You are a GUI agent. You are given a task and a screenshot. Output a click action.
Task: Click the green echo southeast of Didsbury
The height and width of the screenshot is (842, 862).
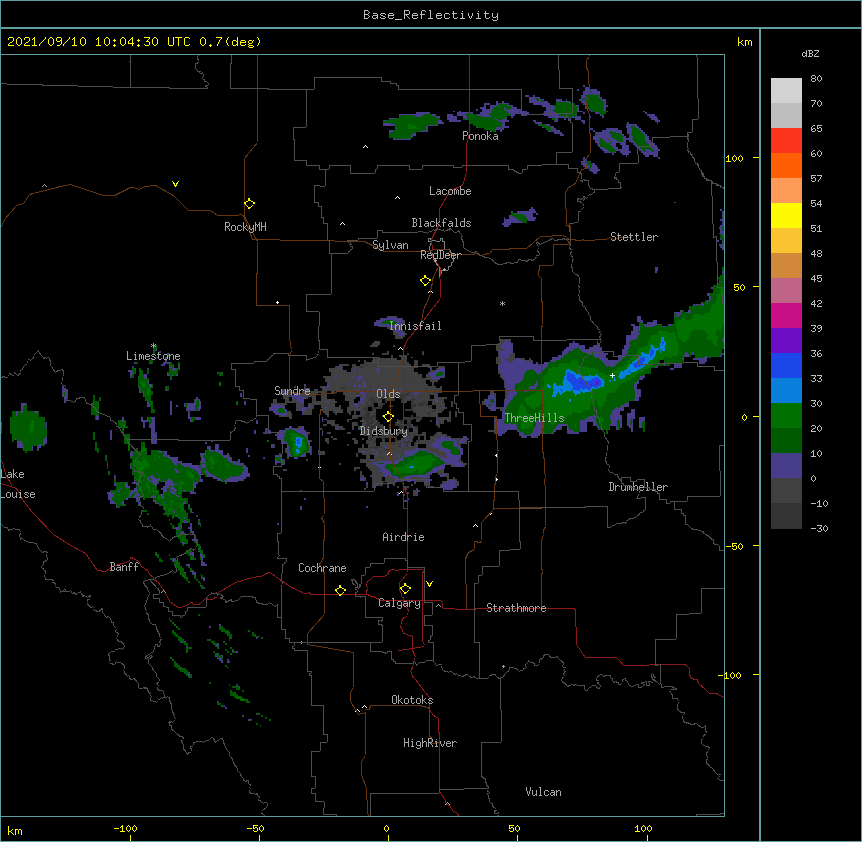[x=416, y=464]
